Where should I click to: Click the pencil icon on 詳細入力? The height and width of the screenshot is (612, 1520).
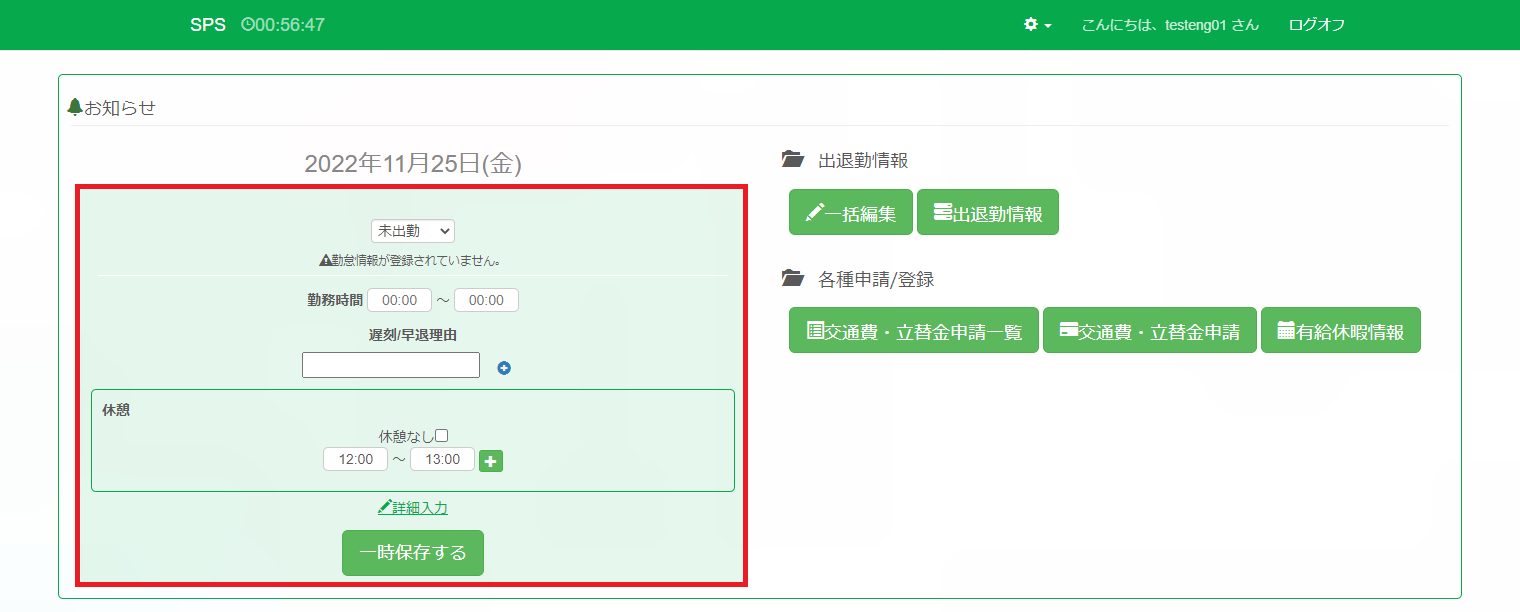[x=384, y=508]
